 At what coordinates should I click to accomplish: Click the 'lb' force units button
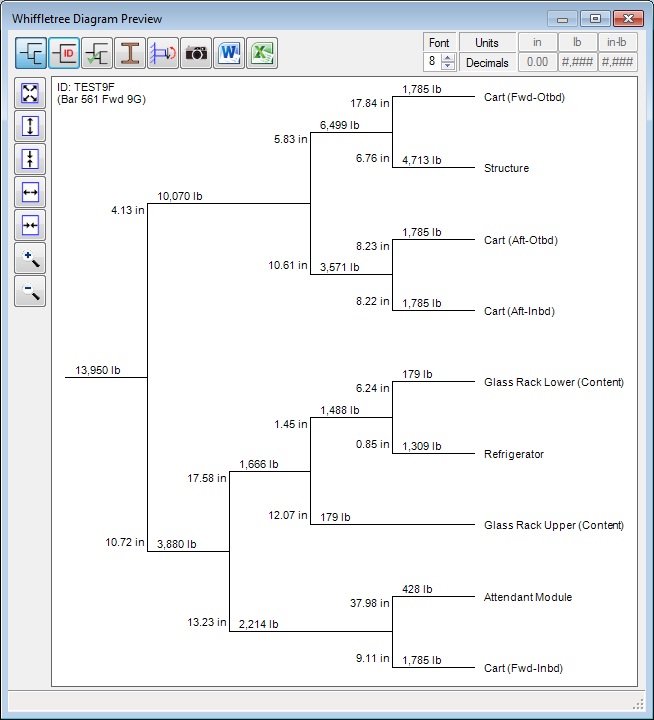[577, 42]
